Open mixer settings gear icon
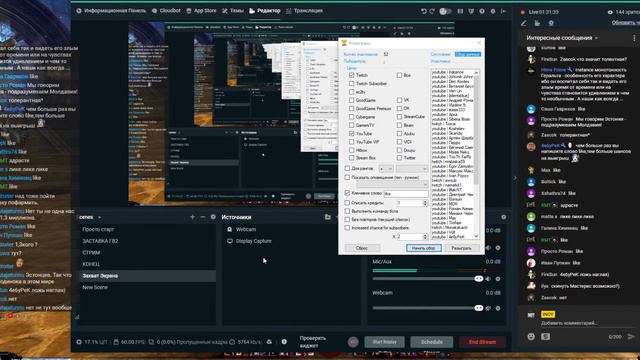 click(x=504, y=217)
